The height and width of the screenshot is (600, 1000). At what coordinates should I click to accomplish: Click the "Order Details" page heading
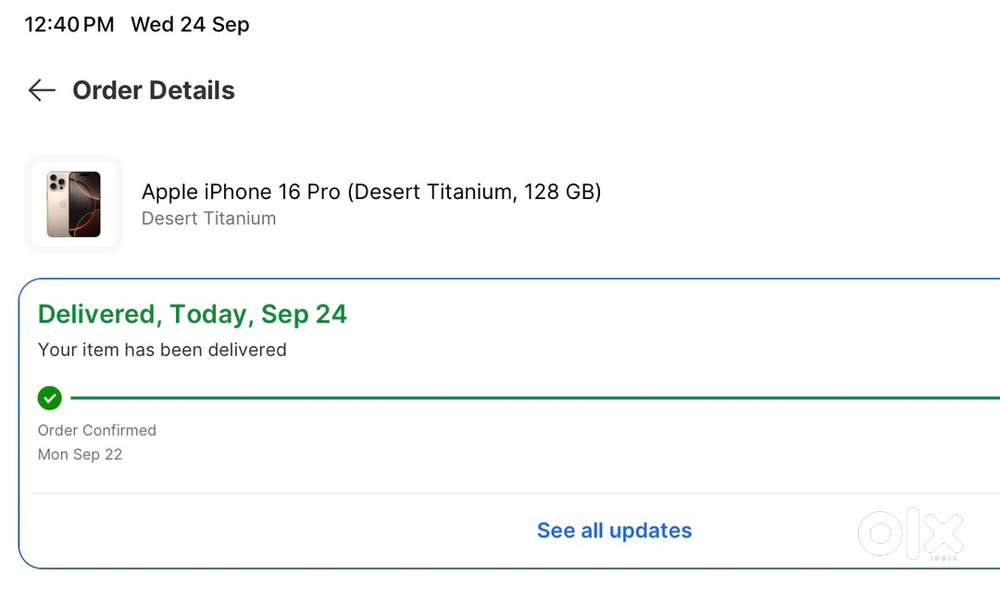tap(153, 90)
